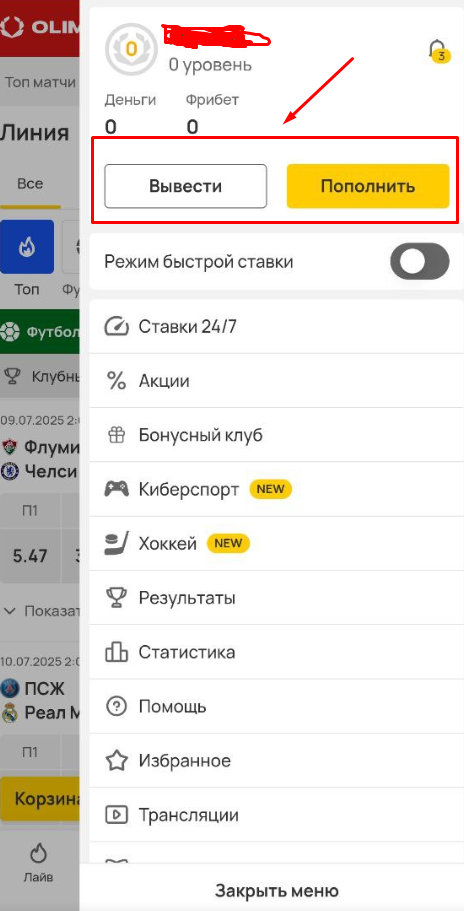The width and height of the screenshot is (464, 911).
Task: Click the bar chart icon beside Статистика
Action: pyautogui.click(x=116, y=652)
